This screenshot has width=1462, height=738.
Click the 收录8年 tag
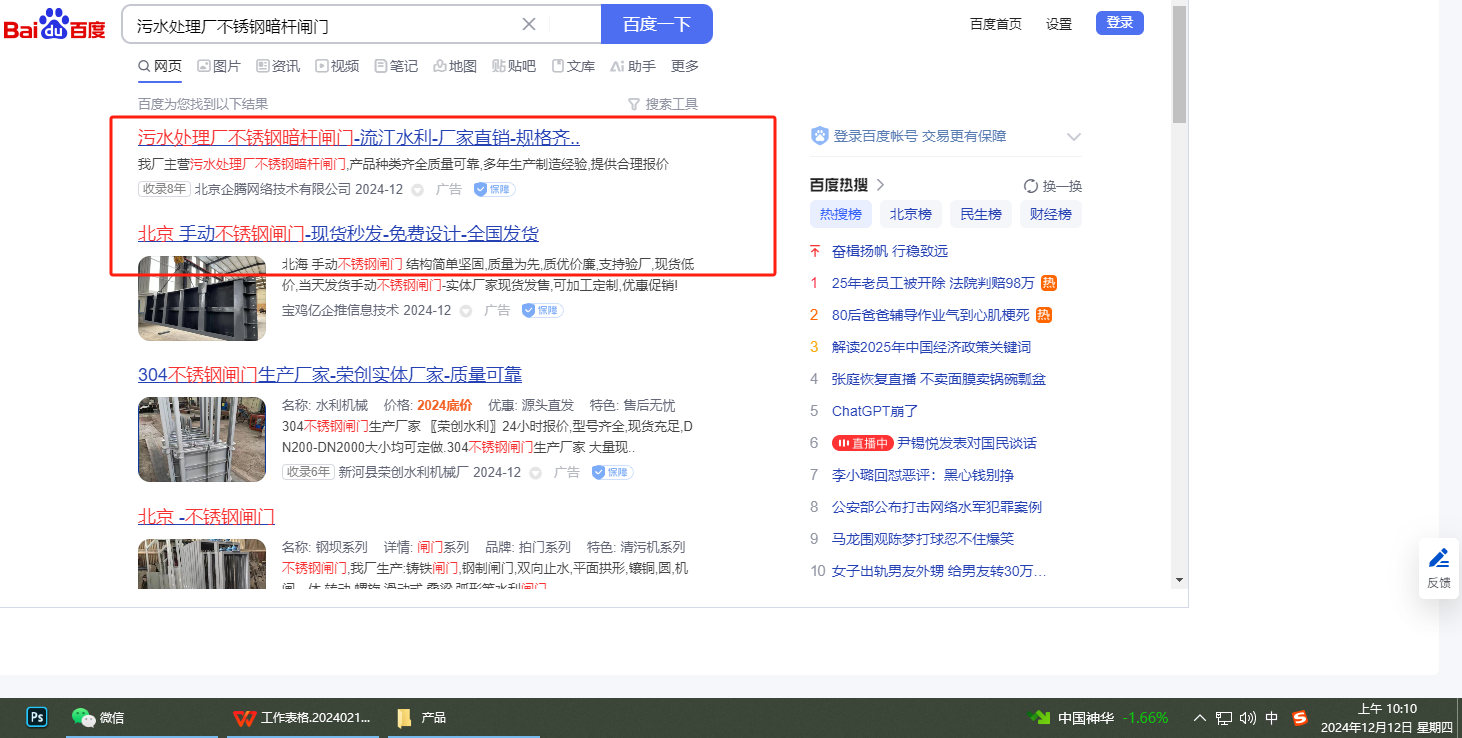[x=164, y=189]
